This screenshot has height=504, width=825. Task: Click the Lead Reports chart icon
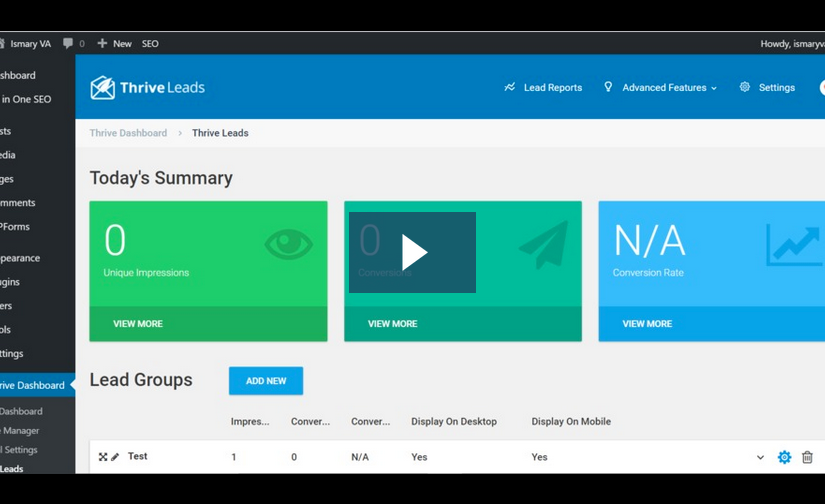[x=509, y=87]
